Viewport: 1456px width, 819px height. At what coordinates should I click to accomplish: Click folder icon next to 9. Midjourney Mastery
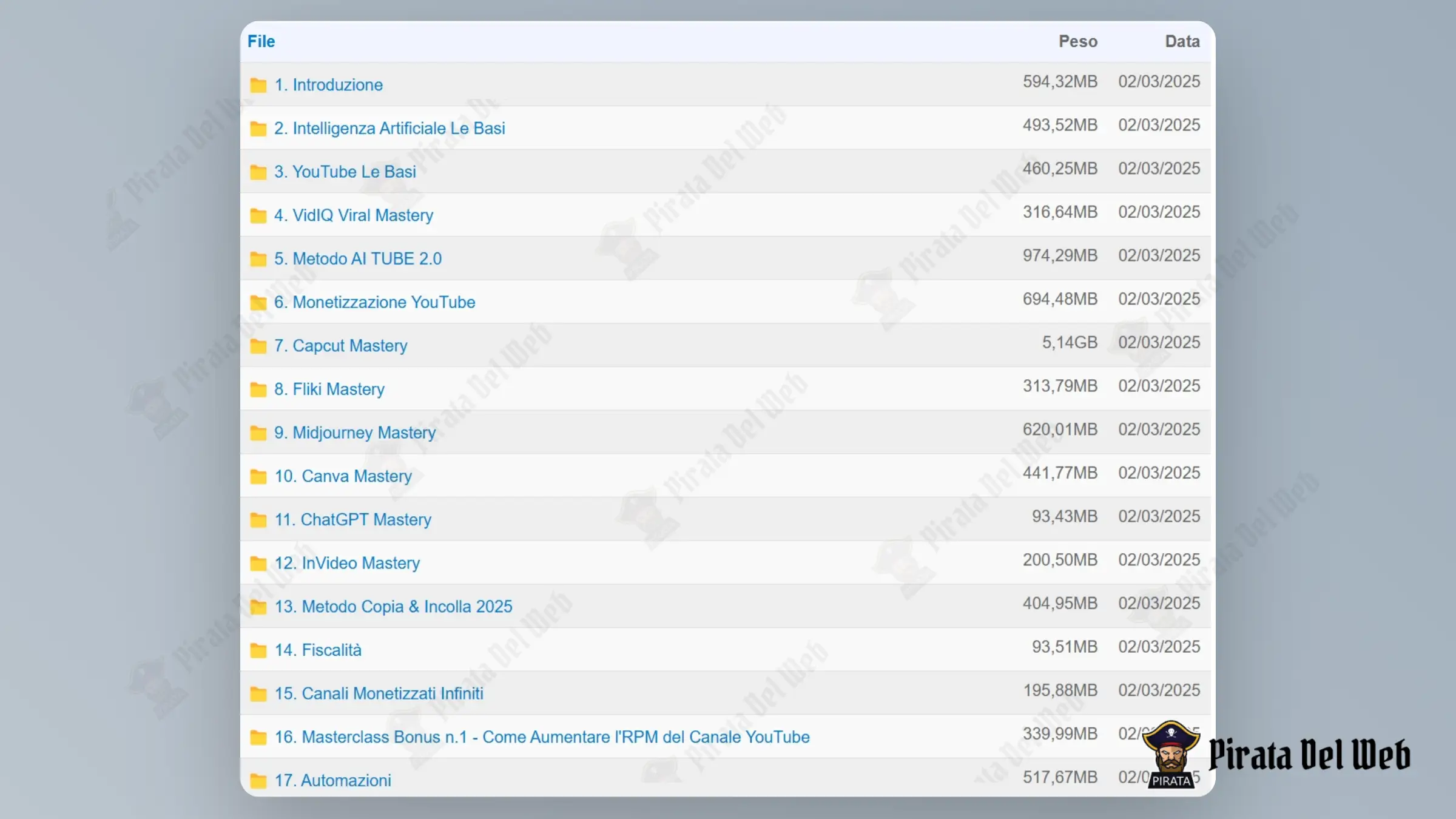tap(258, 433)
